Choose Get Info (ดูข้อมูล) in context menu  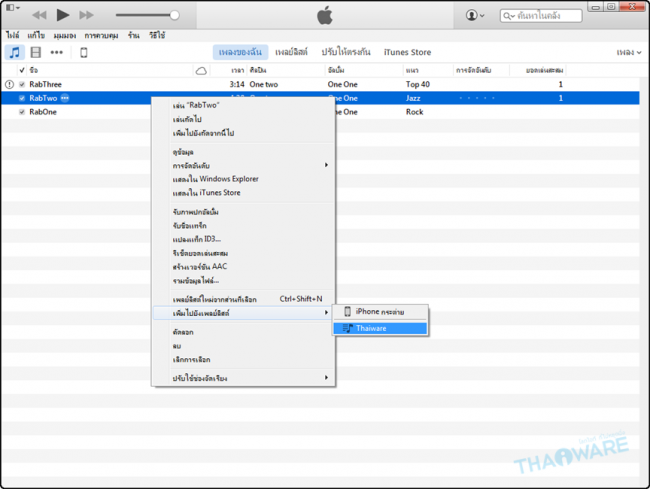[x=244, y=152]
